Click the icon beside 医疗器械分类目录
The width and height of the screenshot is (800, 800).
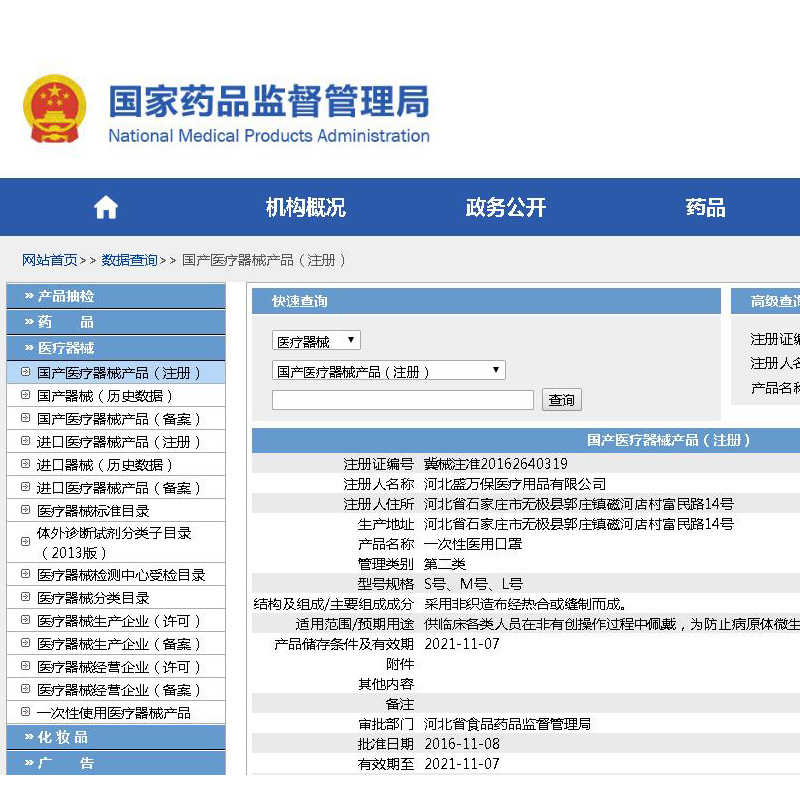[x=25, y=597]
